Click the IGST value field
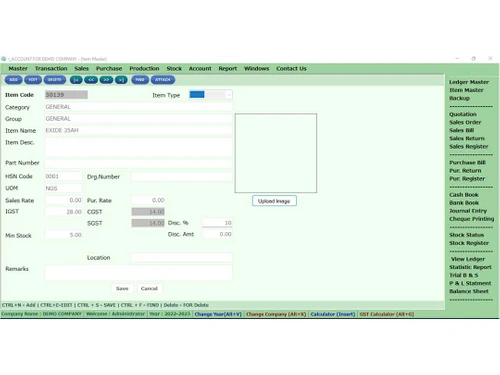500x375 pixels. pos(63,212)
